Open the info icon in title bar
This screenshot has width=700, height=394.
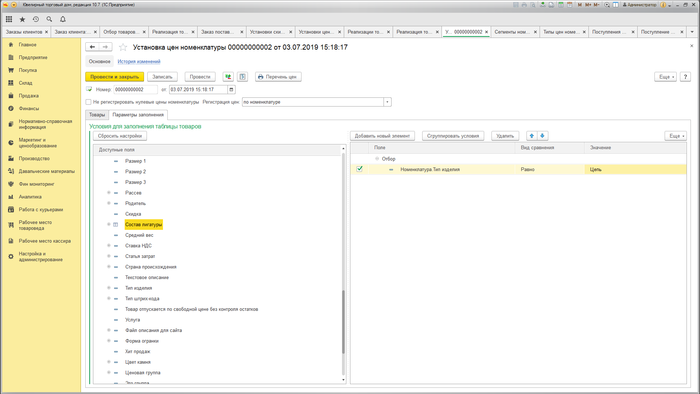point(663,5)
